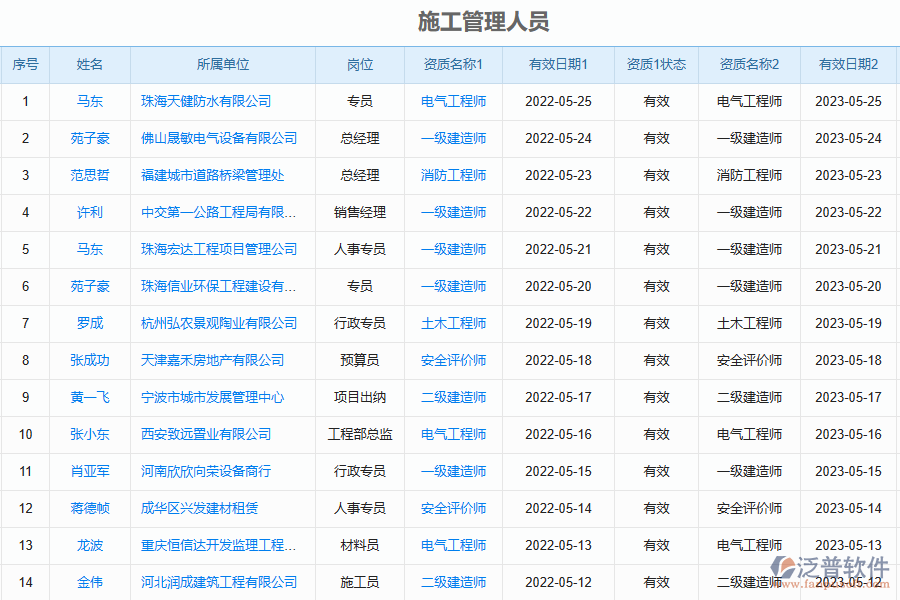Open the 金伟 name link
Image resolution: width=900 pixels, height=600 pixels.
tap(90, 582)
